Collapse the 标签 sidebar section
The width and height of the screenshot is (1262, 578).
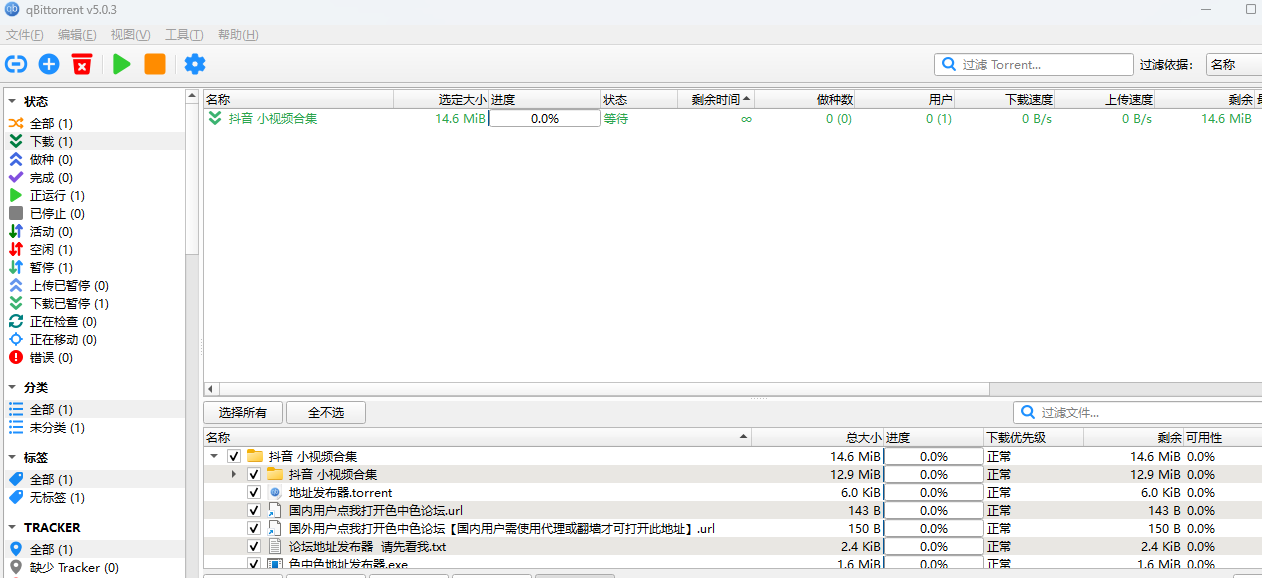(x=12, y=457)
